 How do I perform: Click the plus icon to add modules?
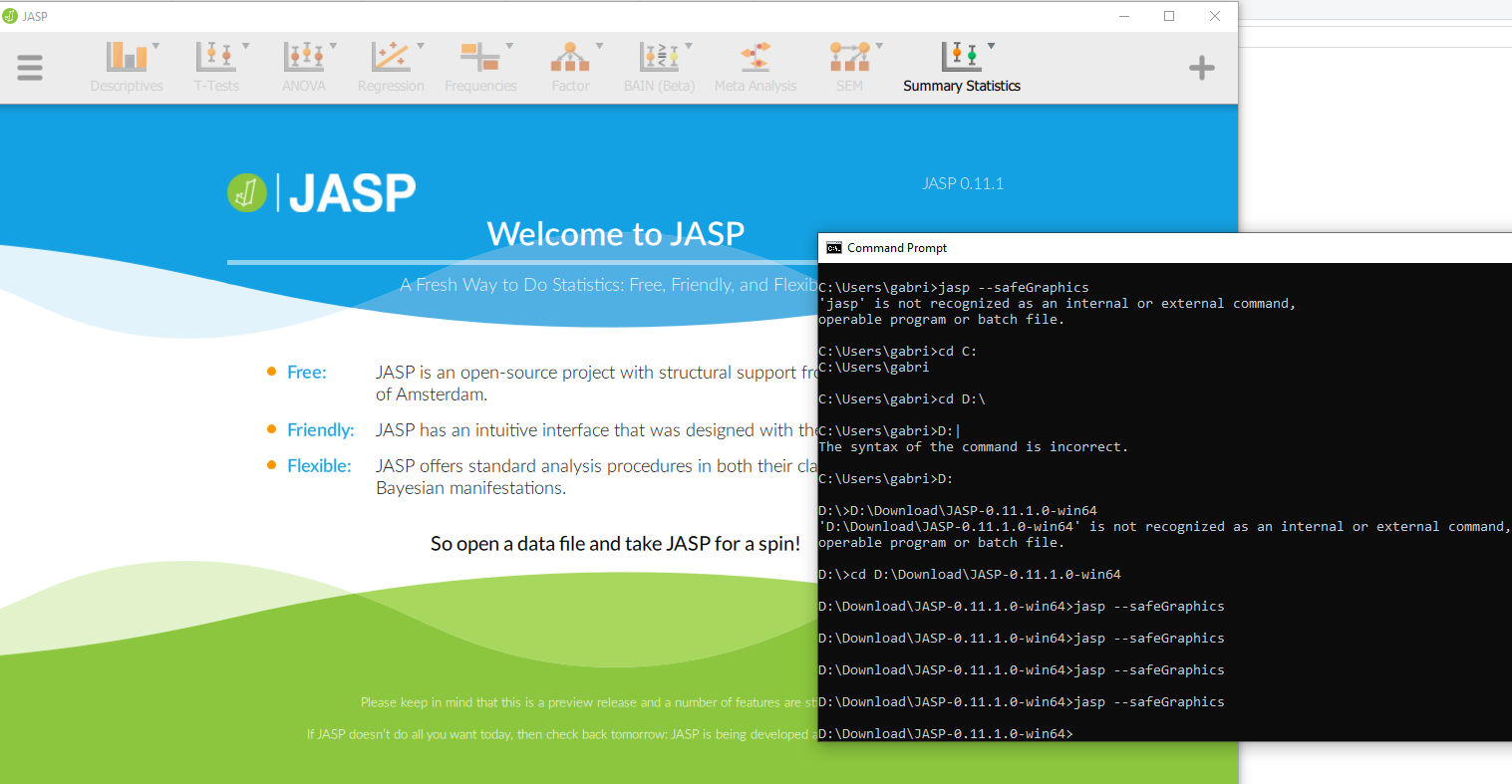point(1202,68)
